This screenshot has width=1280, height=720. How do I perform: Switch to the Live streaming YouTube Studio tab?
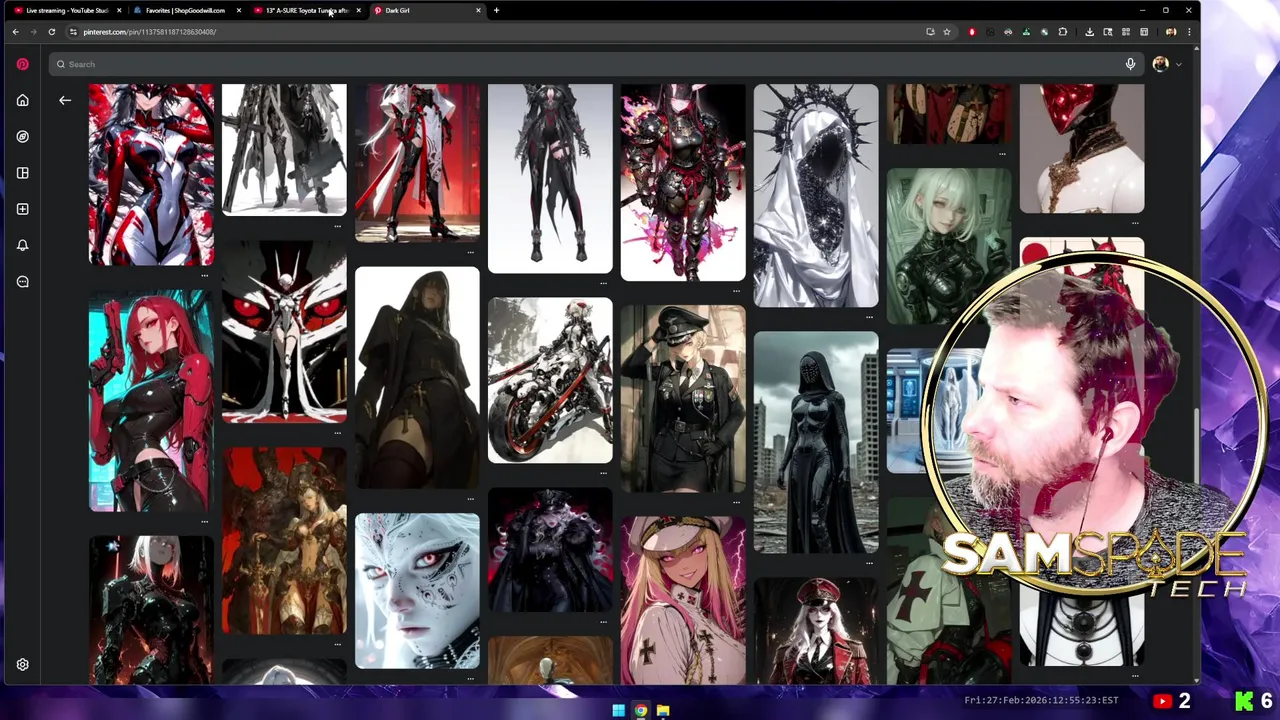click(66, 10)
